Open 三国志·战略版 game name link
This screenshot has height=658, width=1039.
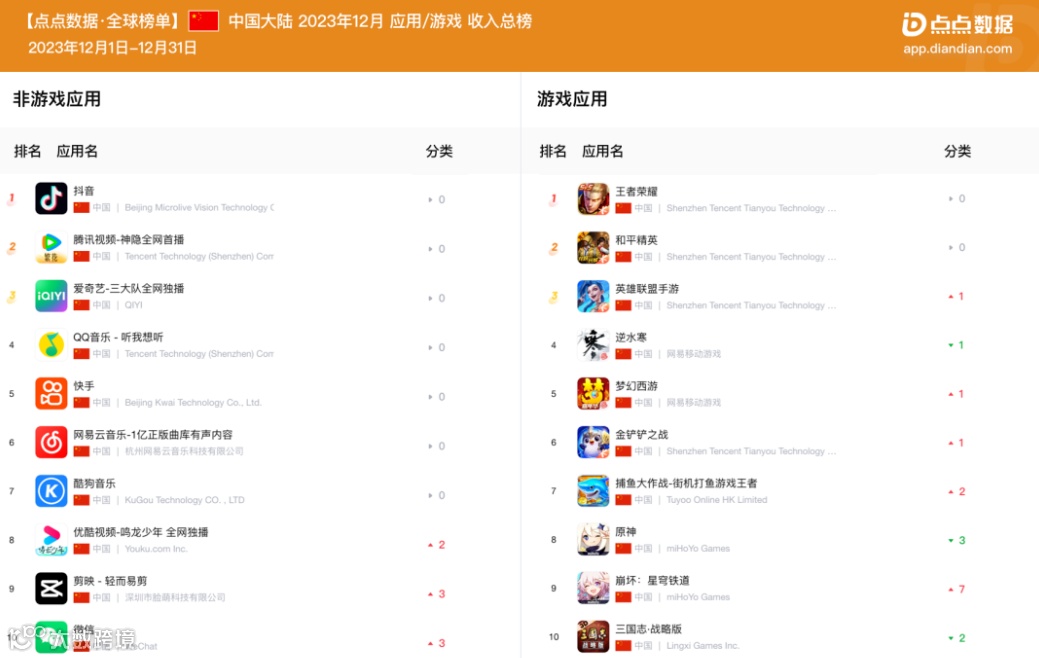coord(648,629)
